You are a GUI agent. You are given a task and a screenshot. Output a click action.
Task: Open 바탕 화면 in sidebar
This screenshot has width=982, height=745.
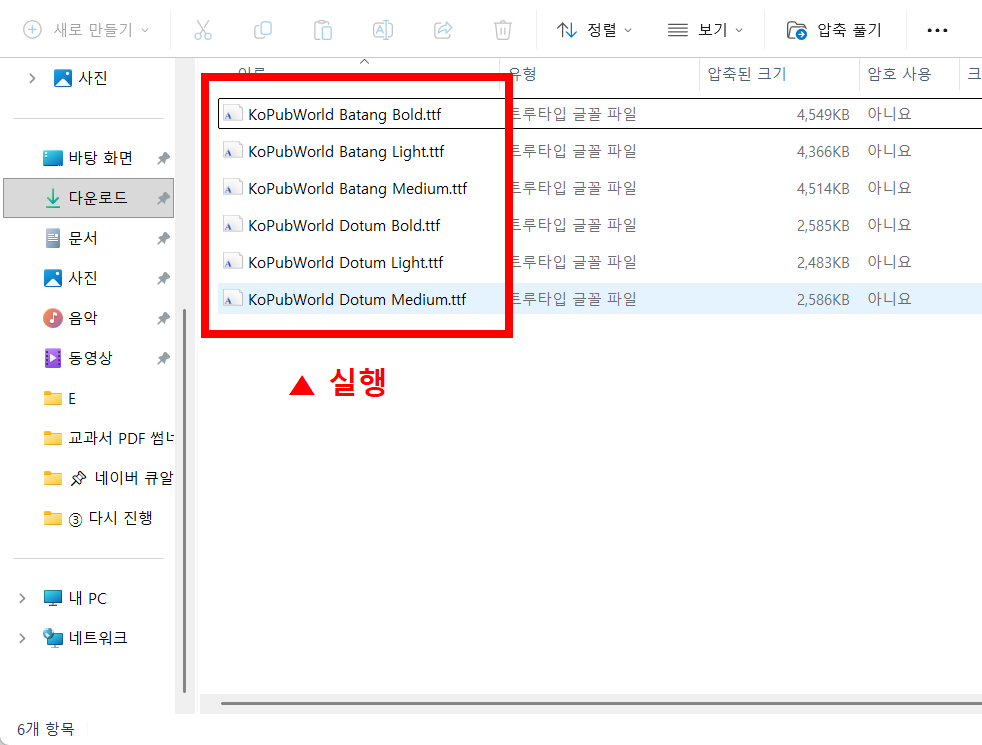[88, 158]
